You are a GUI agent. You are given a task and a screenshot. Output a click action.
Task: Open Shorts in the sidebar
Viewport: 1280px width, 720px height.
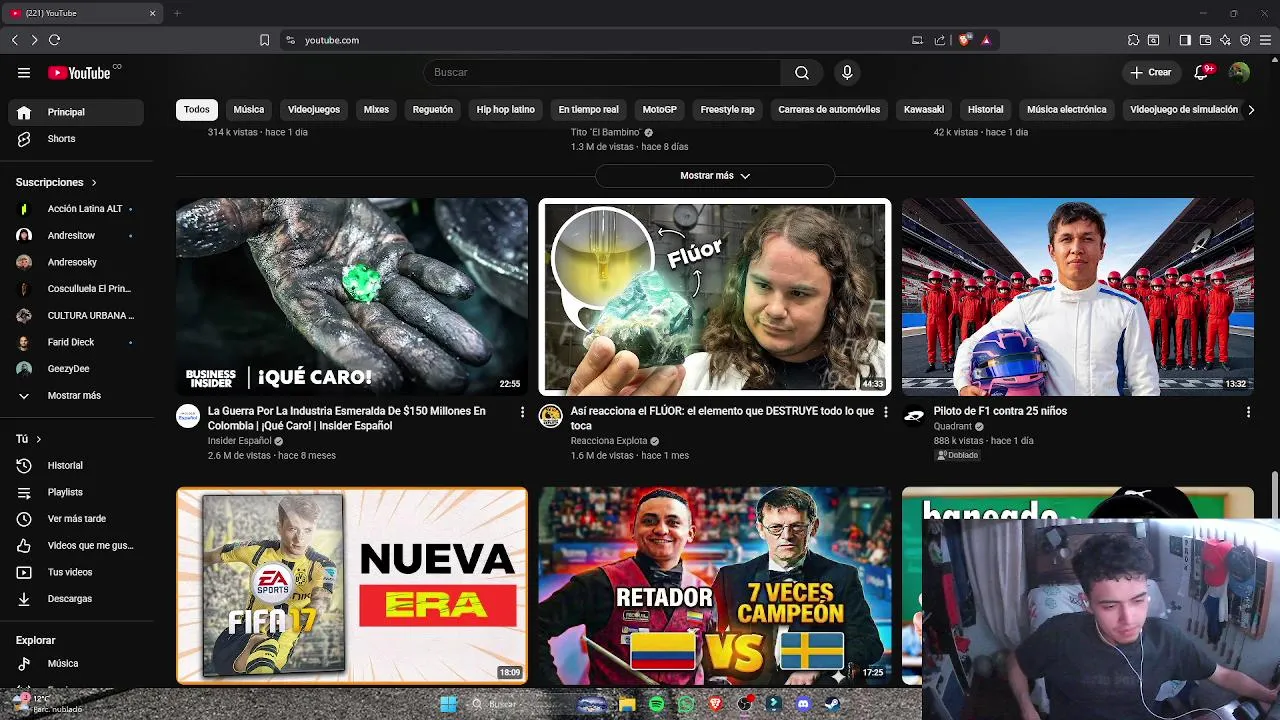pos(76,139)
